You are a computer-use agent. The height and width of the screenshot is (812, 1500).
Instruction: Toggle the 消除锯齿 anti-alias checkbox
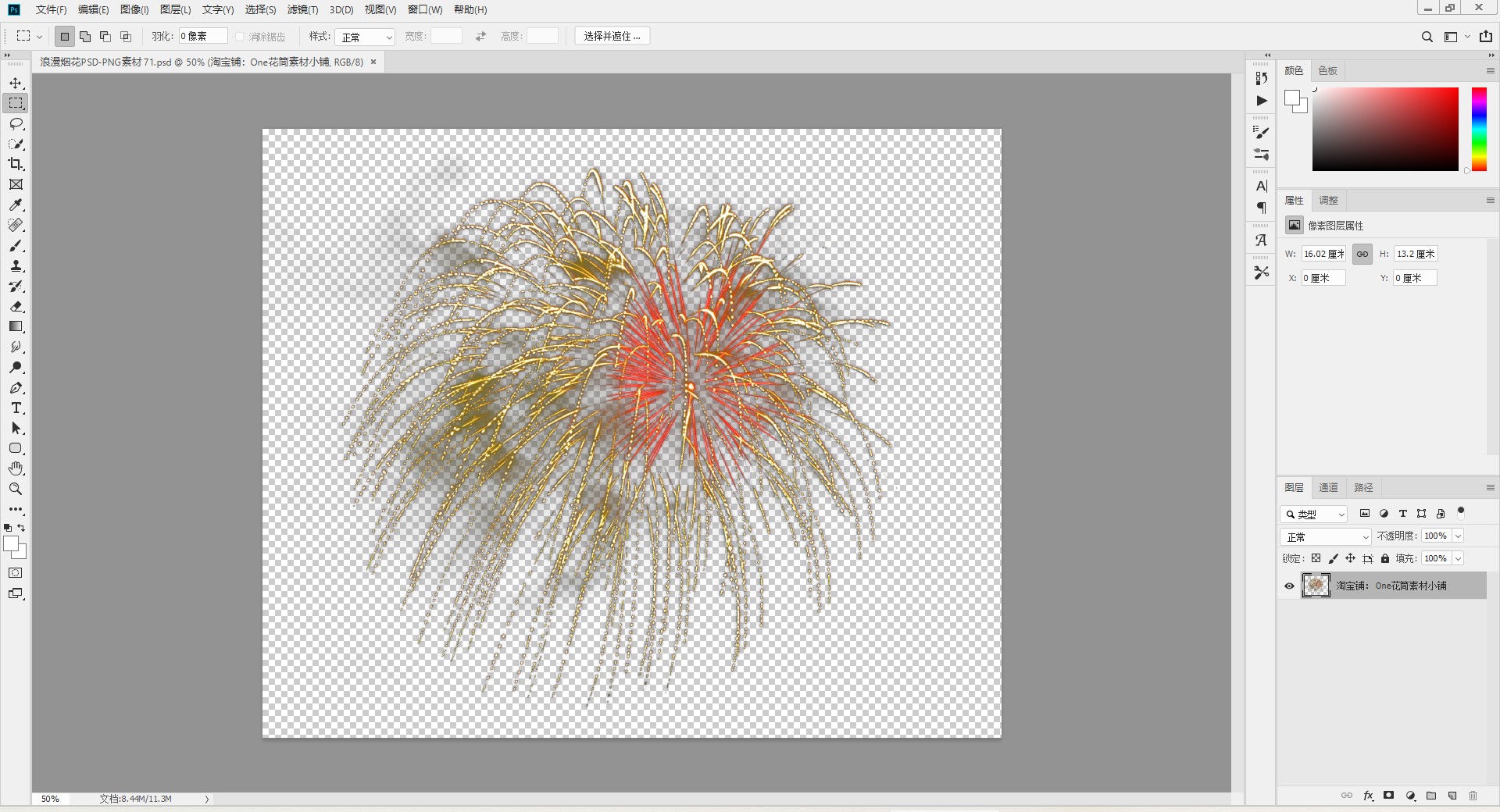pyautogui.click(x=240, y=37)
